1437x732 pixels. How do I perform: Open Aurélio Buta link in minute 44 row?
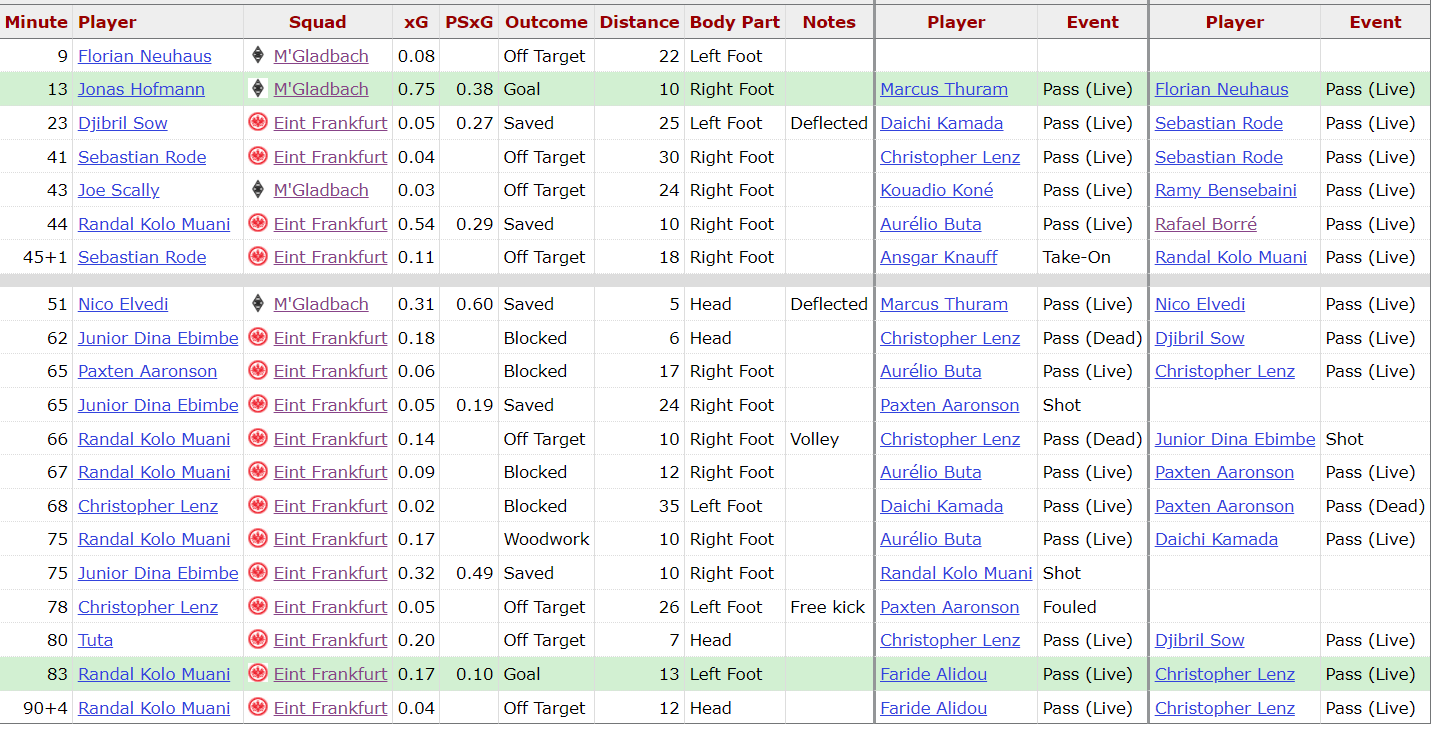pyautogui.click(x=930, y=224)
